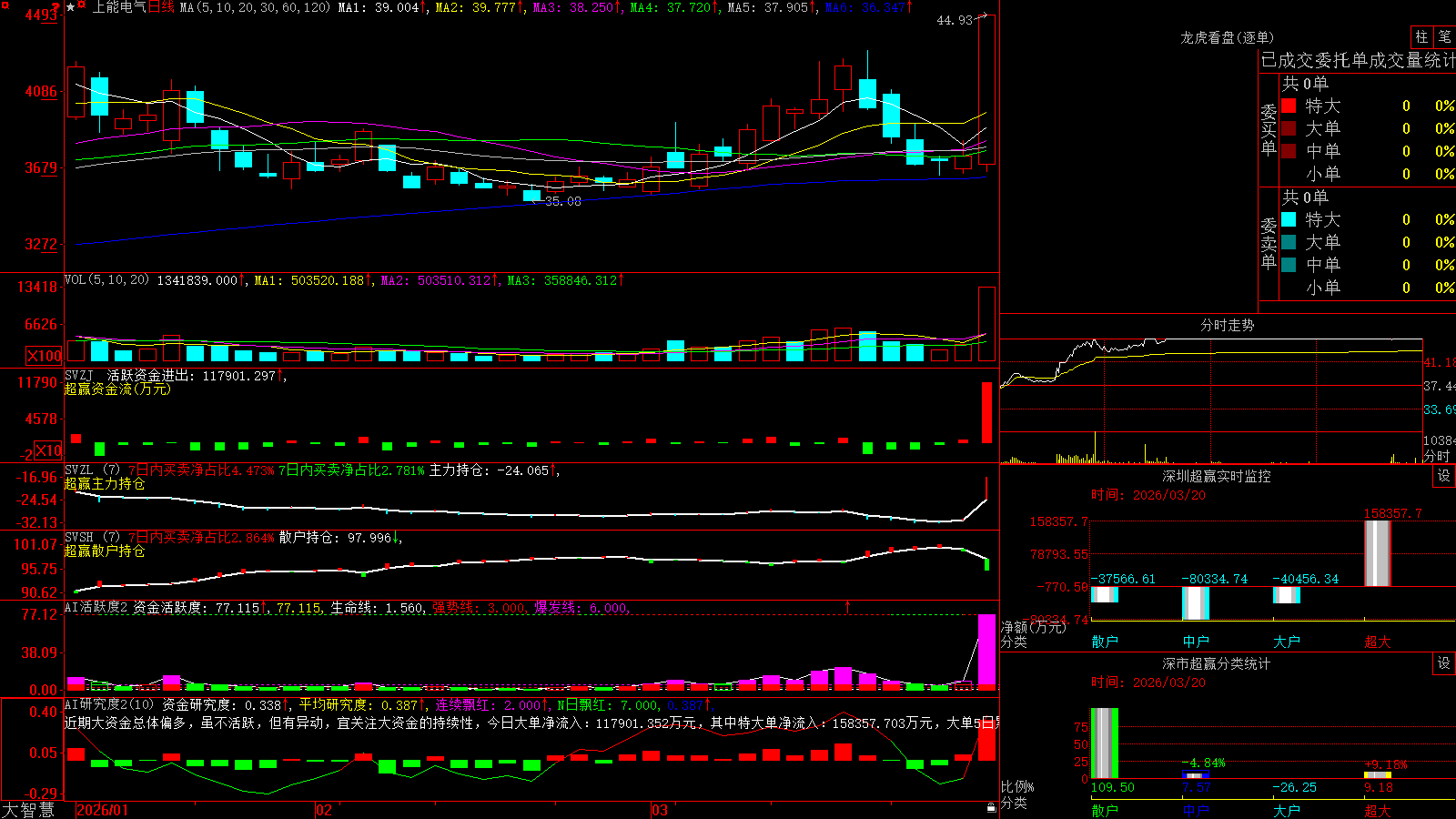The image size is (1456, 819).
Task: Click the 时间: 2026/03/20 text in 深圳超赢实时监控
Action: (1148, 495)
